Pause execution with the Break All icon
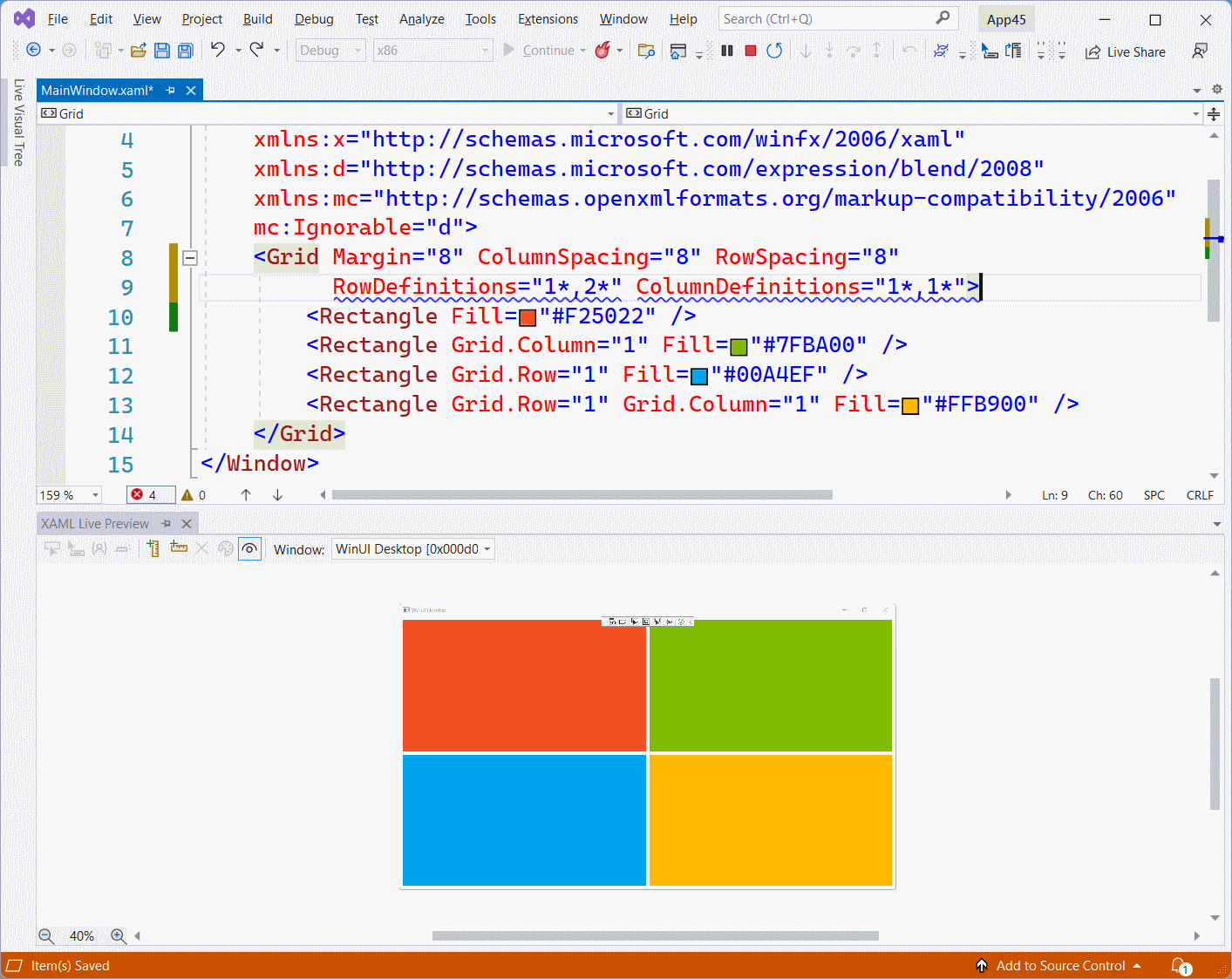 (x=726, y=51)
